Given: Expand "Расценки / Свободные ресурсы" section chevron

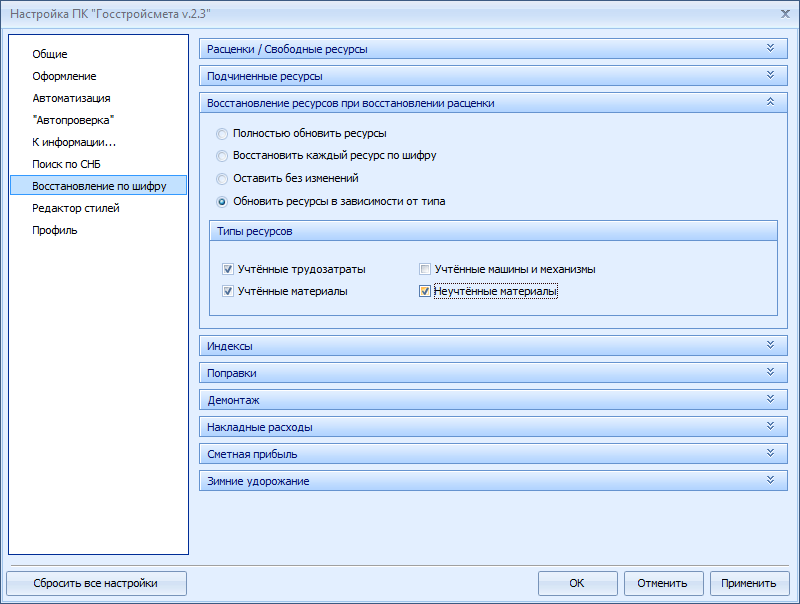Looking at the screenshot, I should coord(770,48).
